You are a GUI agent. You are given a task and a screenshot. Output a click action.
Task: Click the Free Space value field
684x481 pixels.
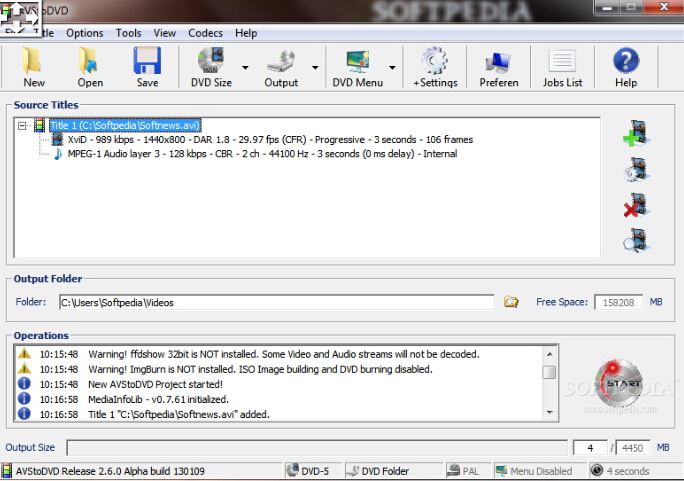click(x=619, y=302)
